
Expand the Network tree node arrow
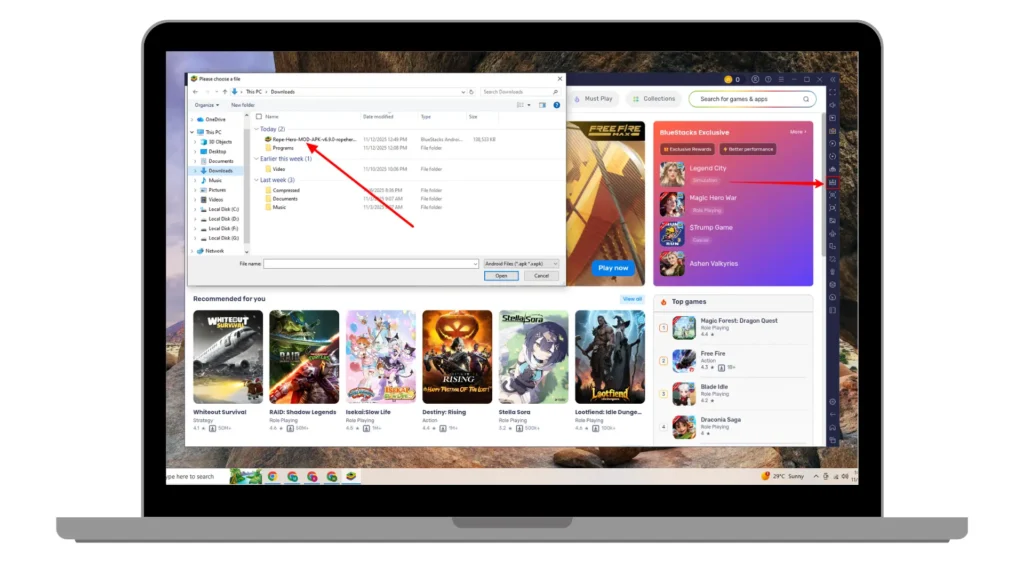[192, 251]
